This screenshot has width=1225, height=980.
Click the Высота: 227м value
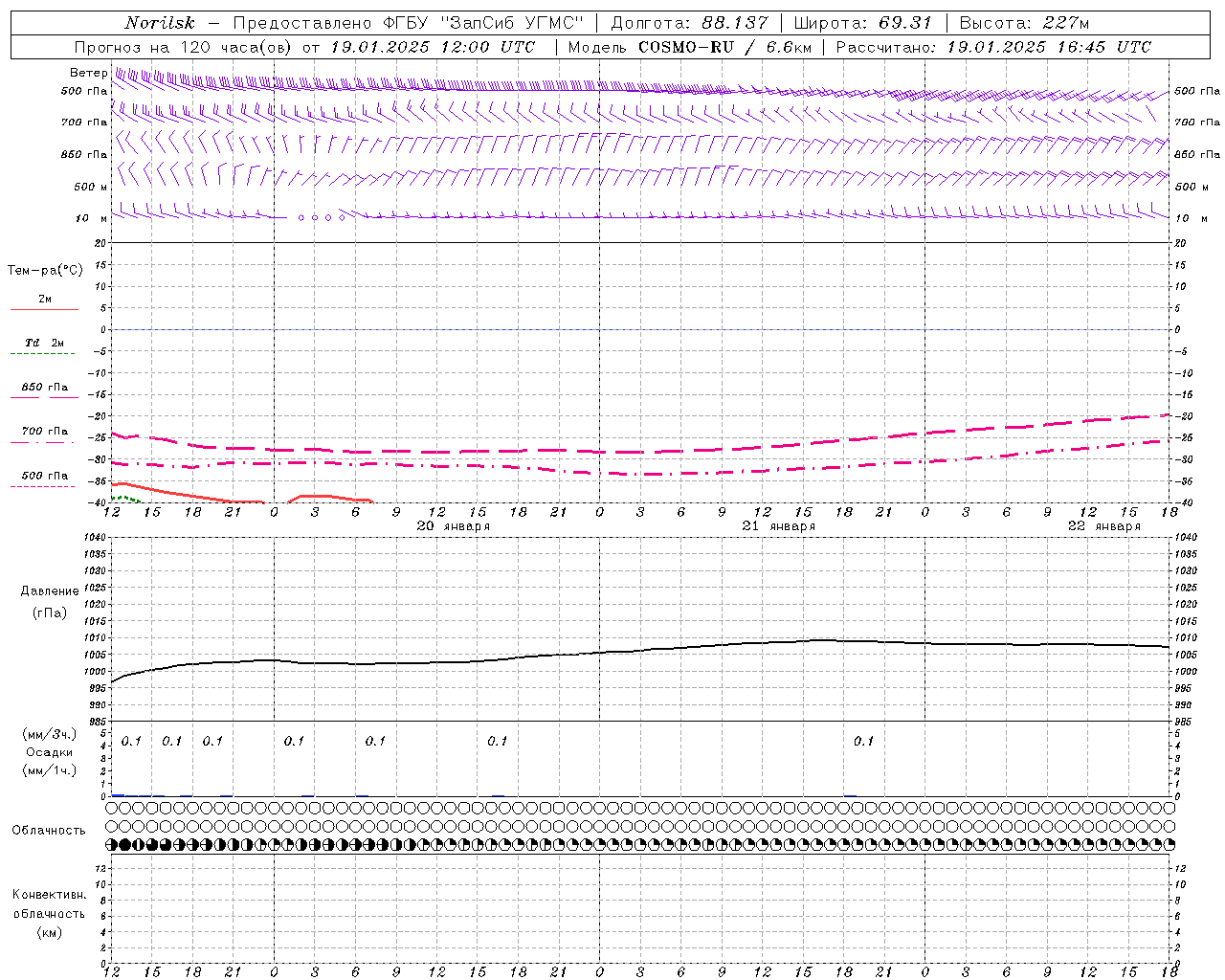(x=1024, y=23)
